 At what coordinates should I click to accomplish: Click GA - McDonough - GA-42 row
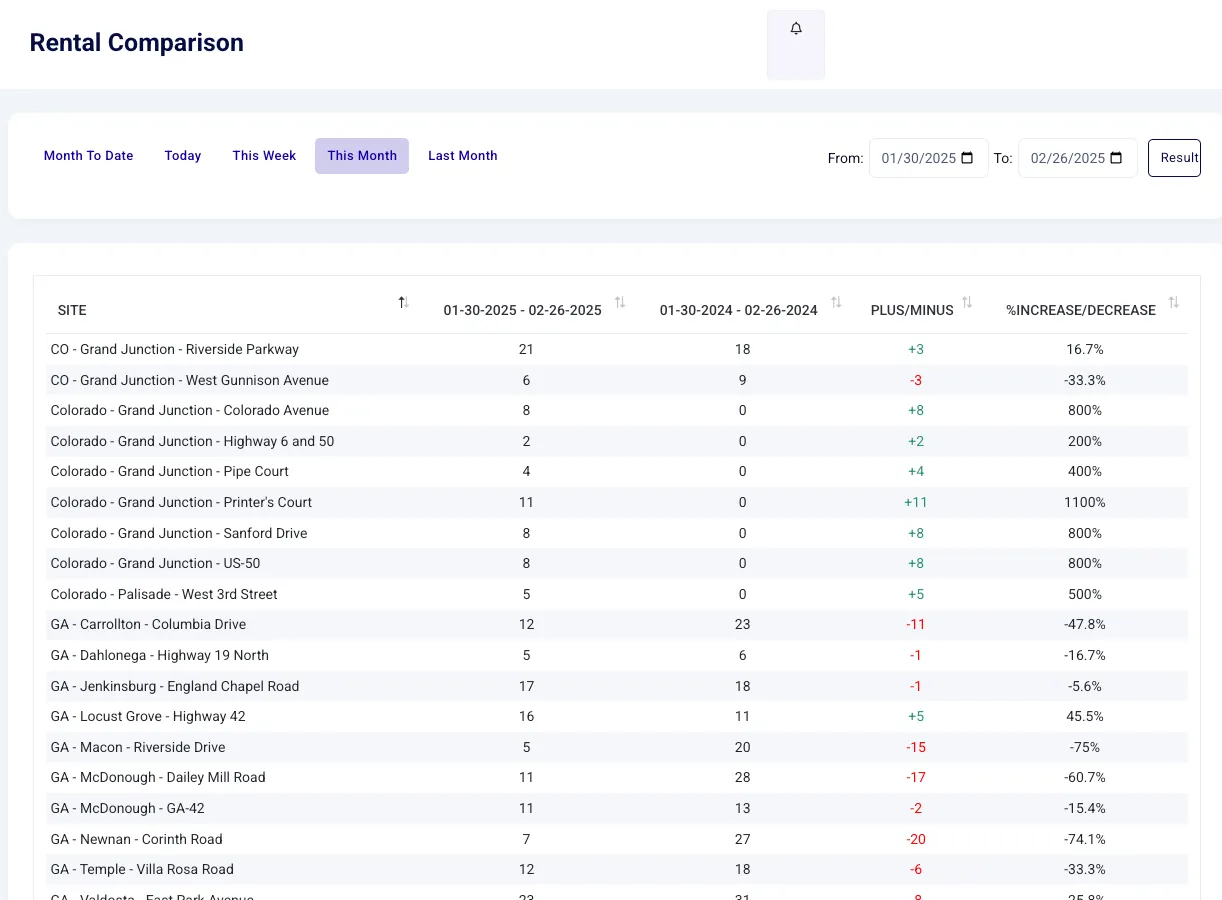pos(617,808)
